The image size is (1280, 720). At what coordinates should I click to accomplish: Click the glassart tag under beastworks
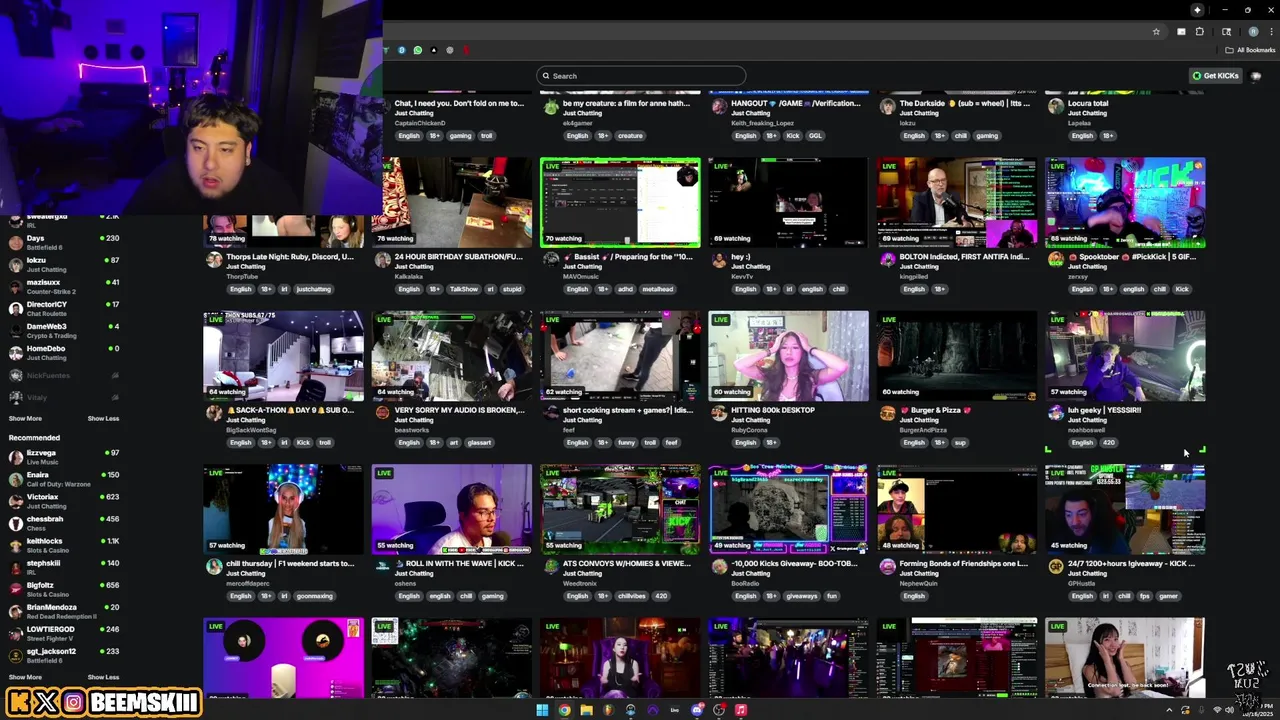[x=479, y=442]
